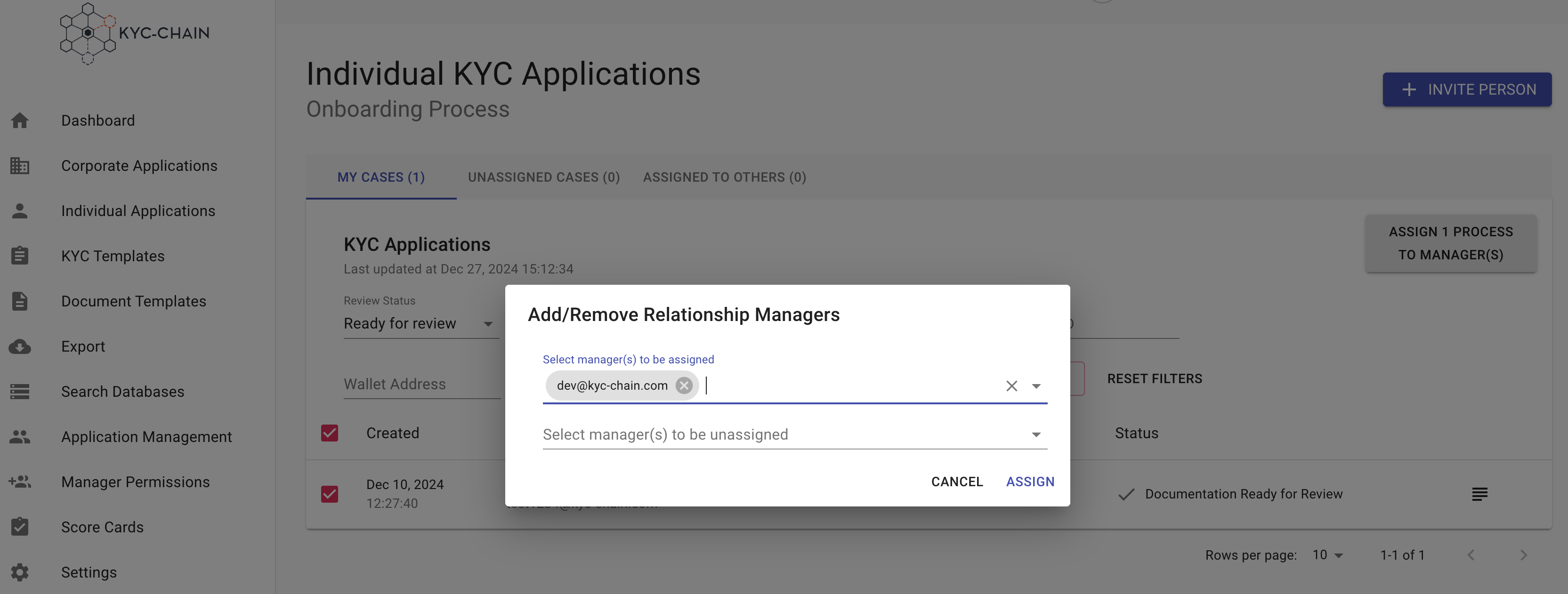
Task: Click the KYC-Chain hexagon logo
Action: click(x=88, y=33)
